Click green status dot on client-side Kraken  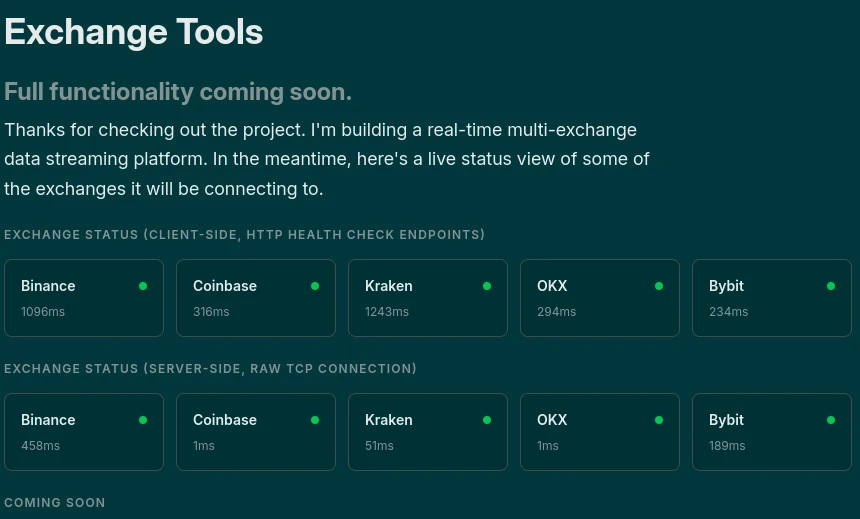487,286
